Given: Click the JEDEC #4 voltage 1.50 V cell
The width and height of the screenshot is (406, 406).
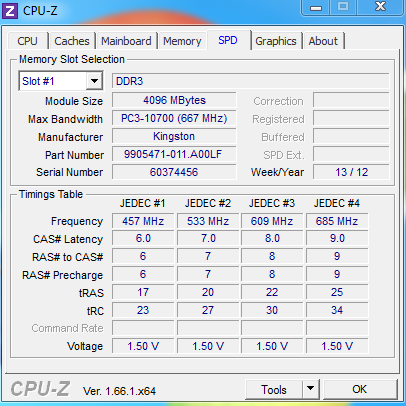Looking at the screenshot, I should (337, 346).
